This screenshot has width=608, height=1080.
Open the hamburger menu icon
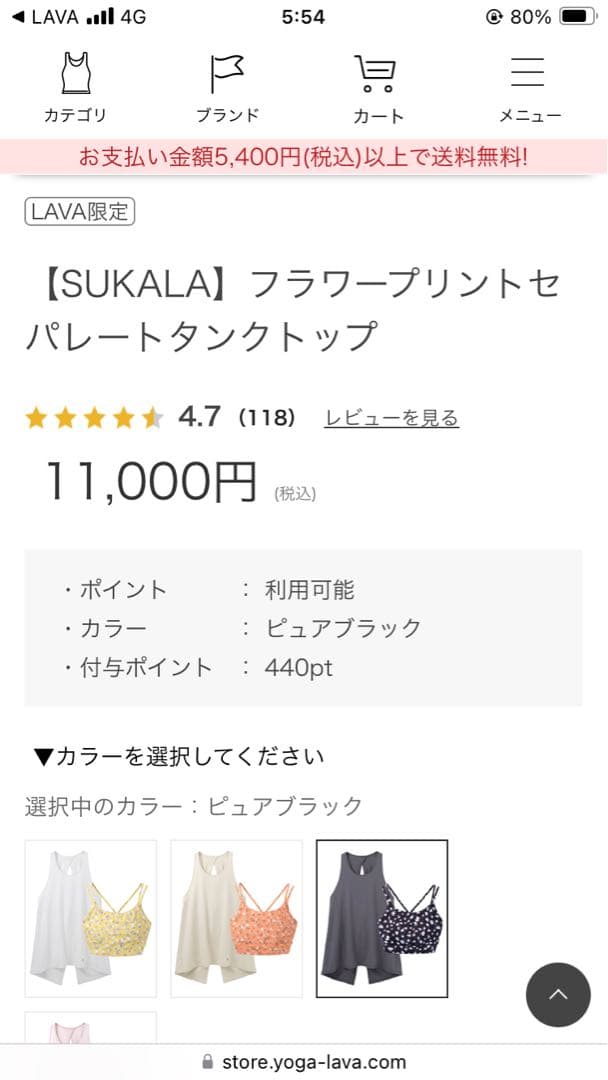[528, 72]
